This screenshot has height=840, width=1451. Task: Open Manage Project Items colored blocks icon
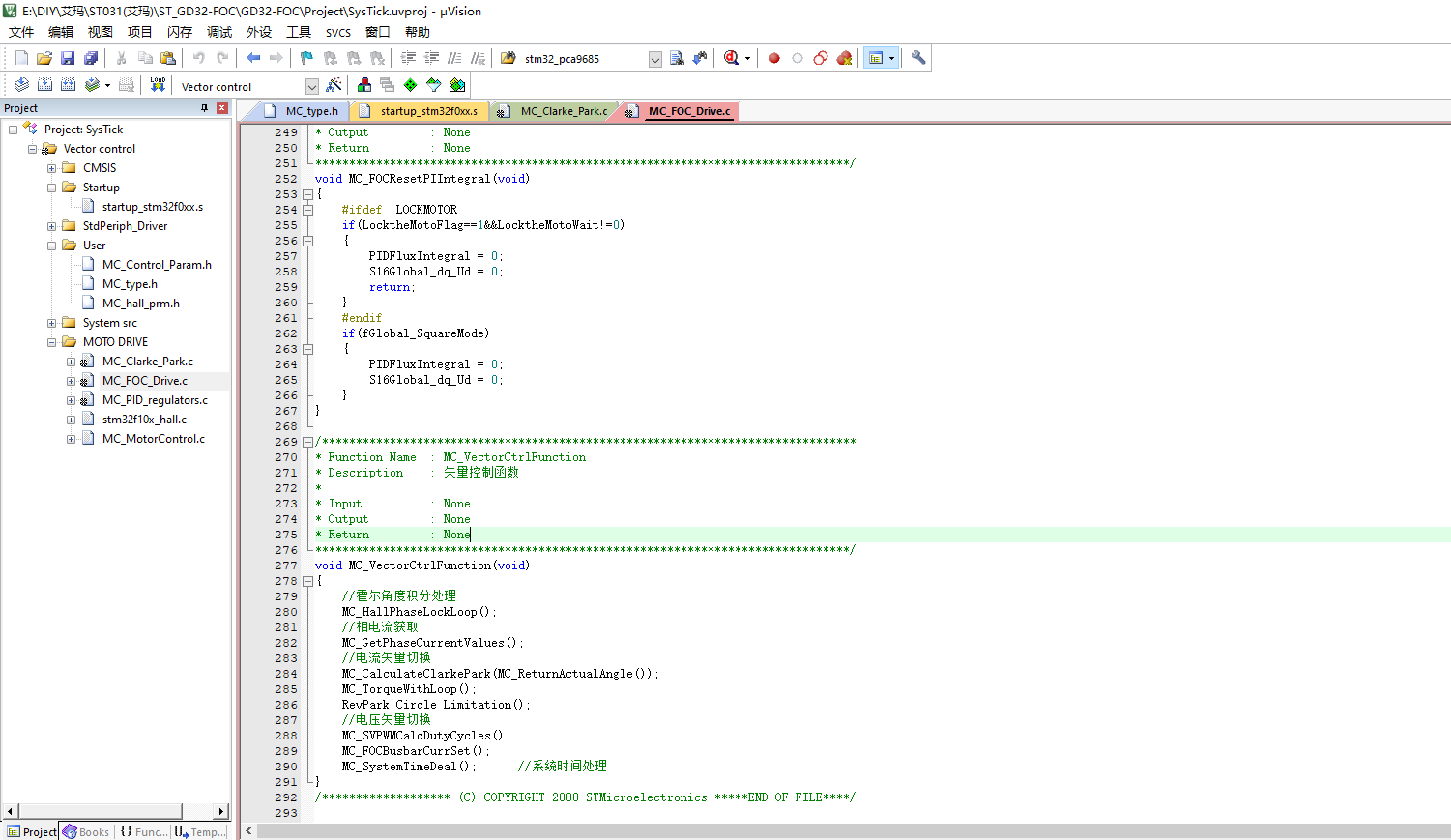pos(364,85)
